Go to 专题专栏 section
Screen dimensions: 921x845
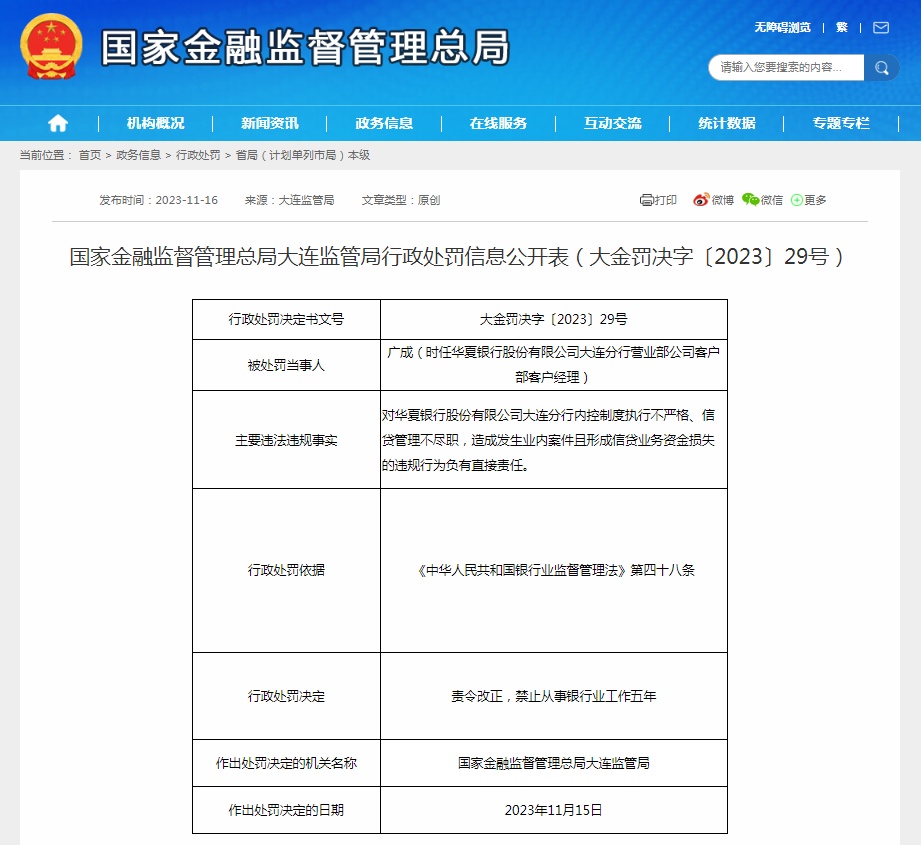pyautogui.click(x=841, y=123)
